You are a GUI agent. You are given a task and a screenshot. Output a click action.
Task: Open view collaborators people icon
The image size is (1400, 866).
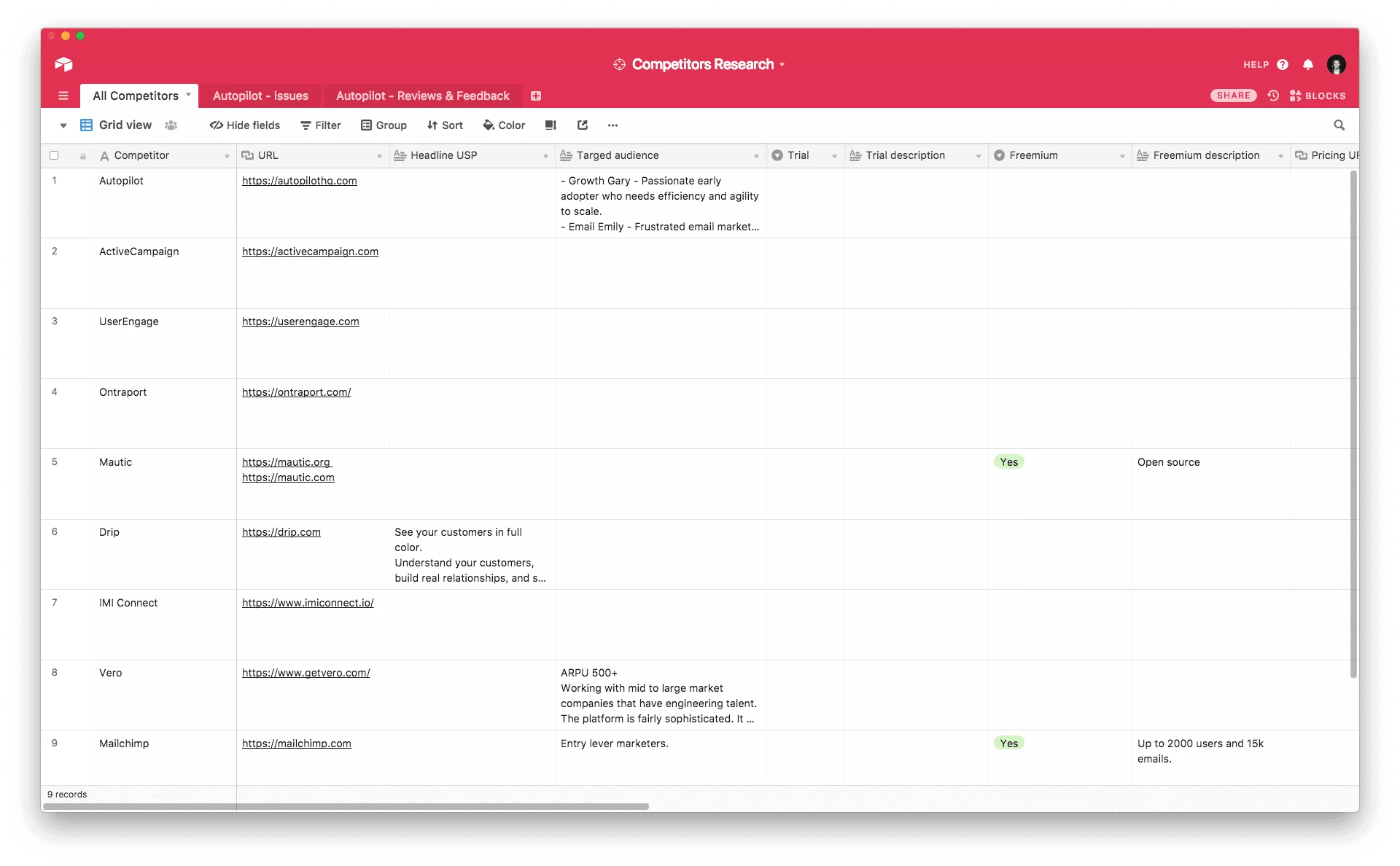click(x=171, y=125)
